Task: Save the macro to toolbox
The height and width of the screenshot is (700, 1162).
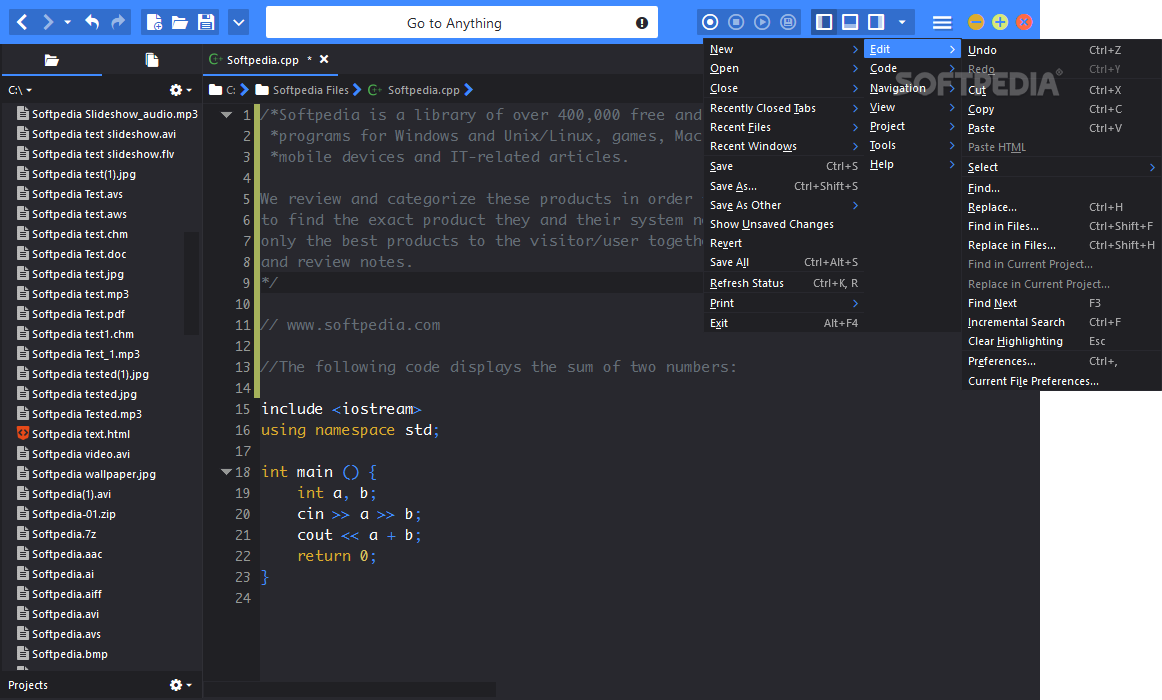Action: click(788, 22)
